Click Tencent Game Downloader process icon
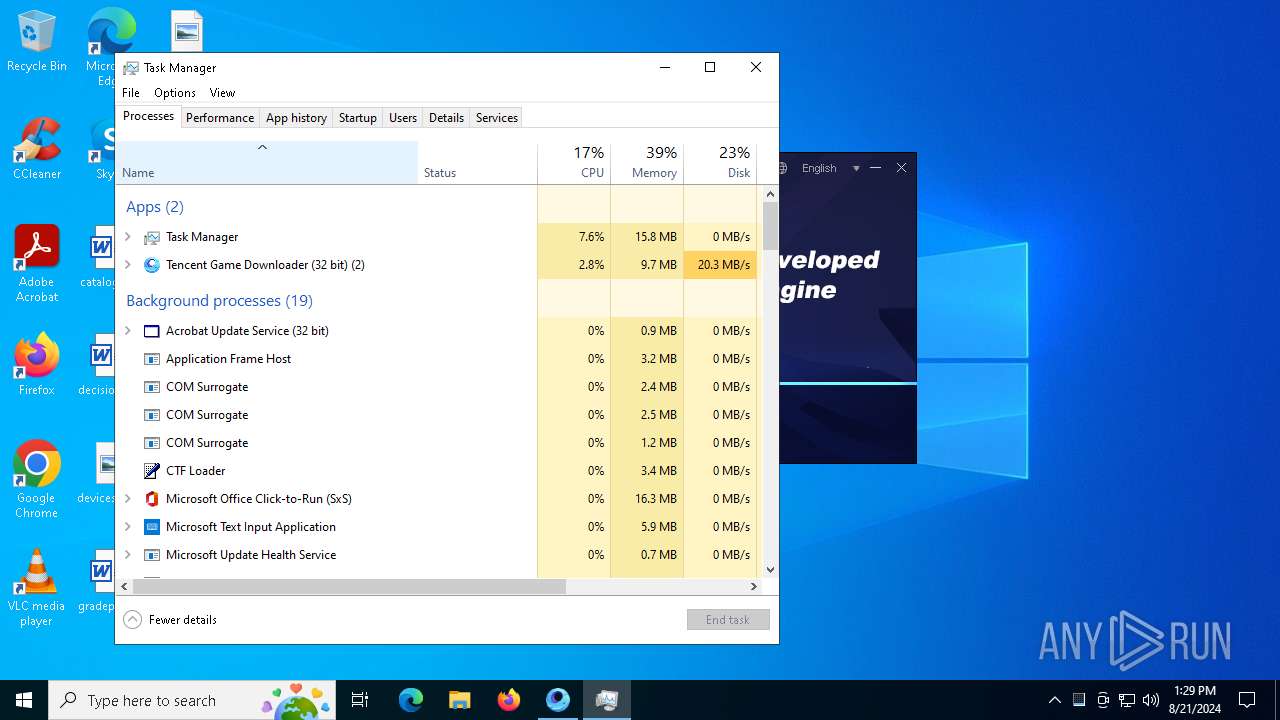 point(152,265)
